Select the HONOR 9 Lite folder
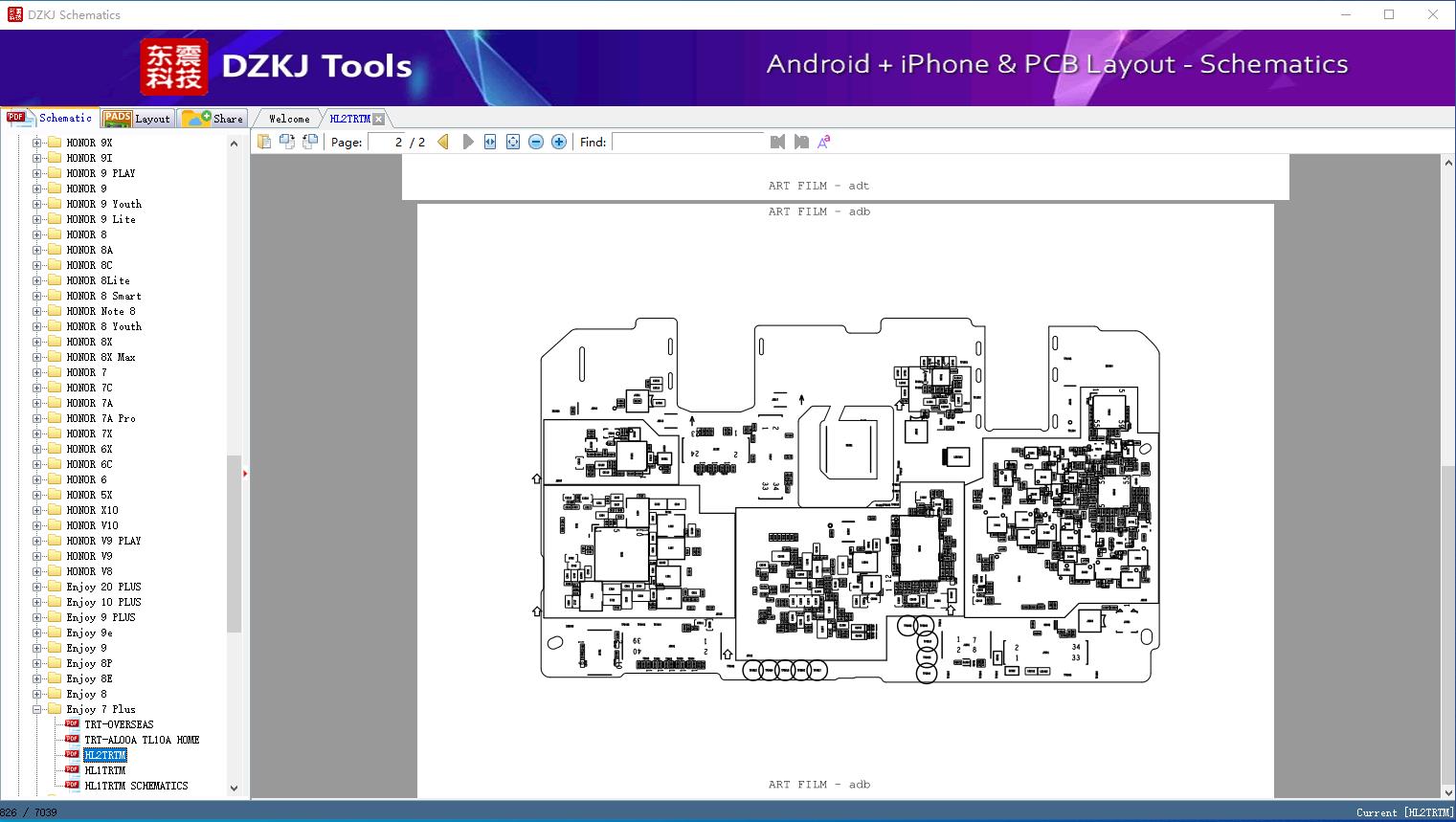The height and width of the screenshot is (822, 1456). pyautogui.click(x=101, y=219)
